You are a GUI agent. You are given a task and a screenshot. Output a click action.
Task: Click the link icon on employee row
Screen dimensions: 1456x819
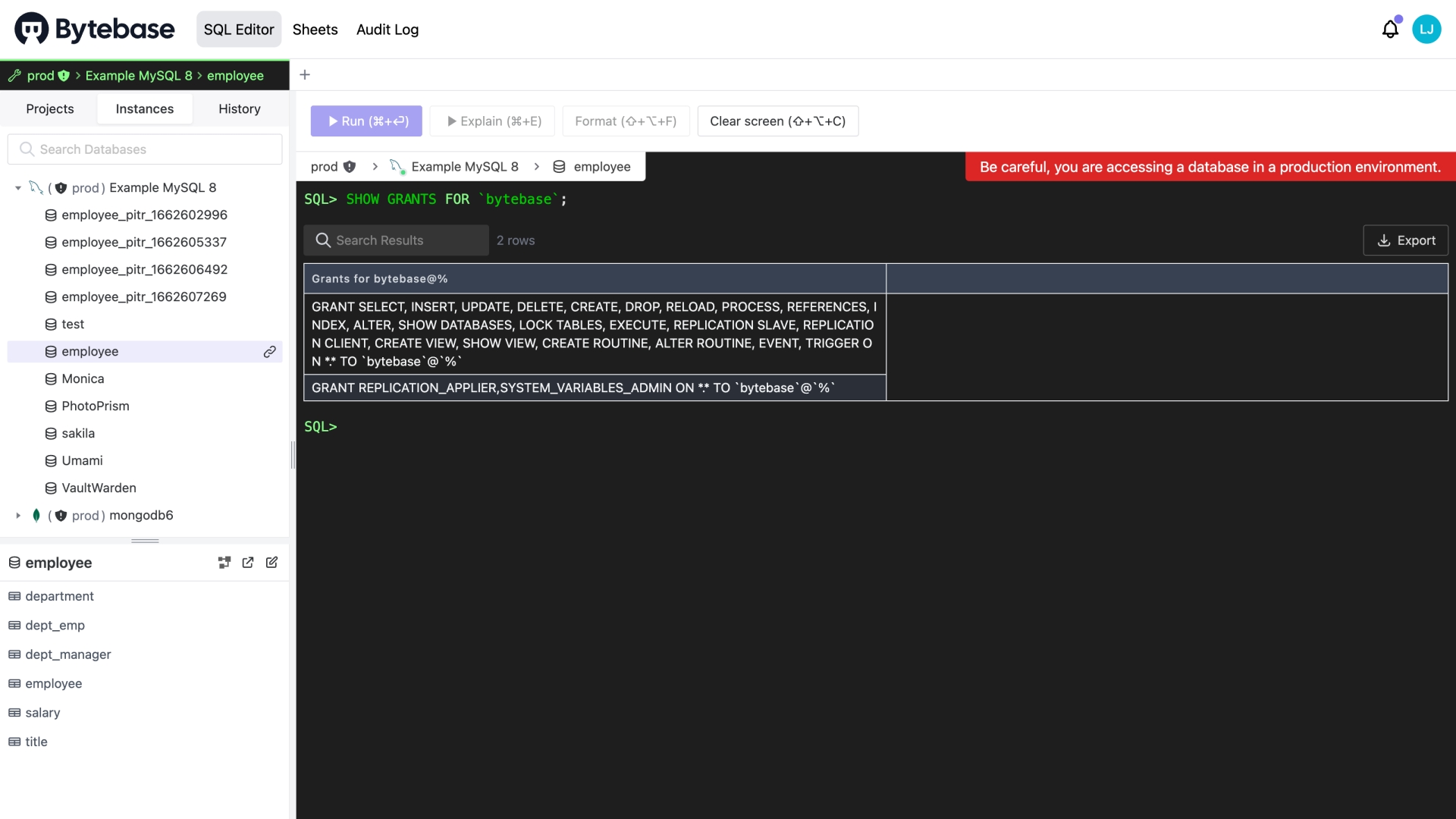[269, 352]
